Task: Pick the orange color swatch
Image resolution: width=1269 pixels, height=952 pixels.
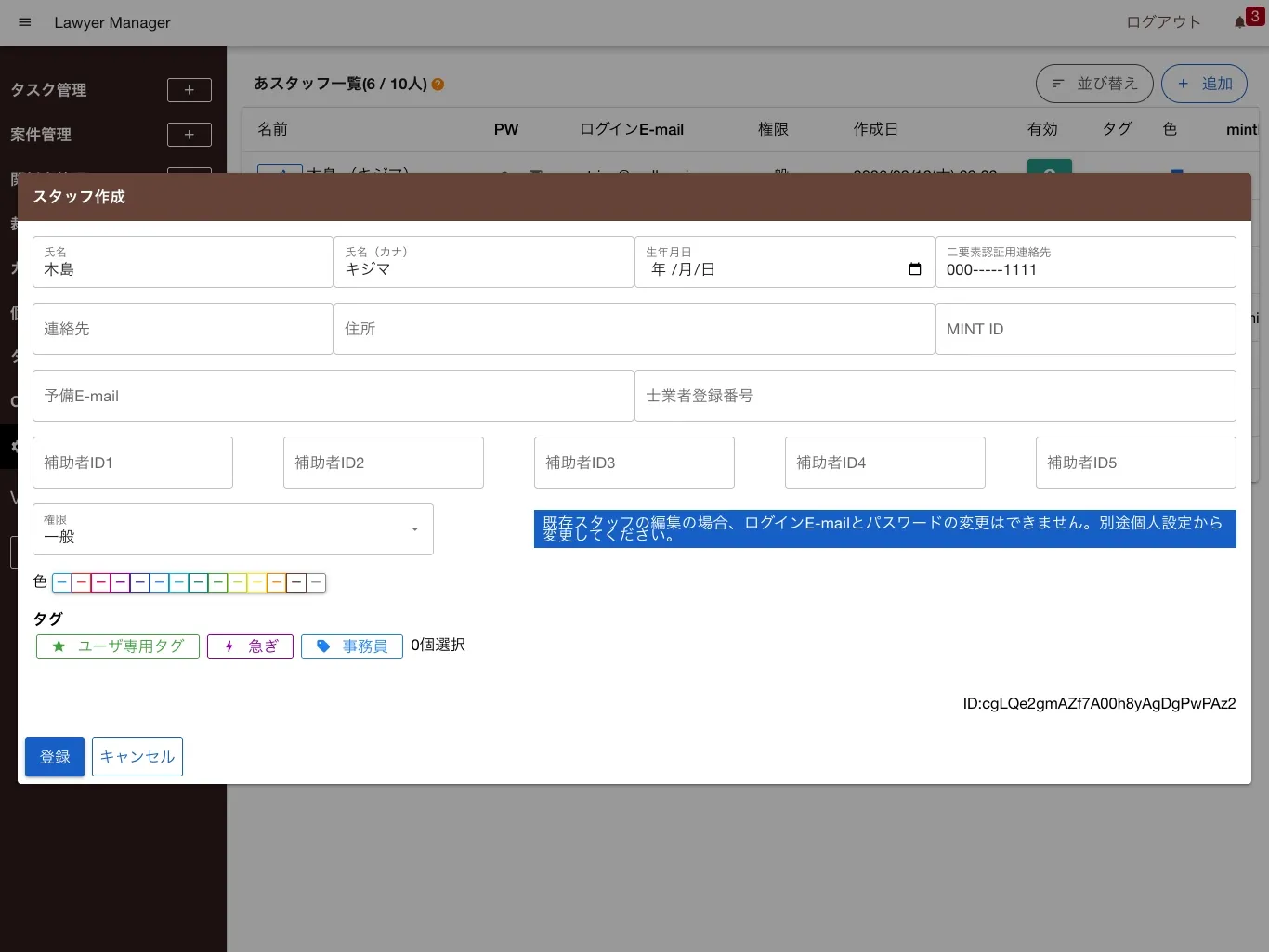Action: 276,583
